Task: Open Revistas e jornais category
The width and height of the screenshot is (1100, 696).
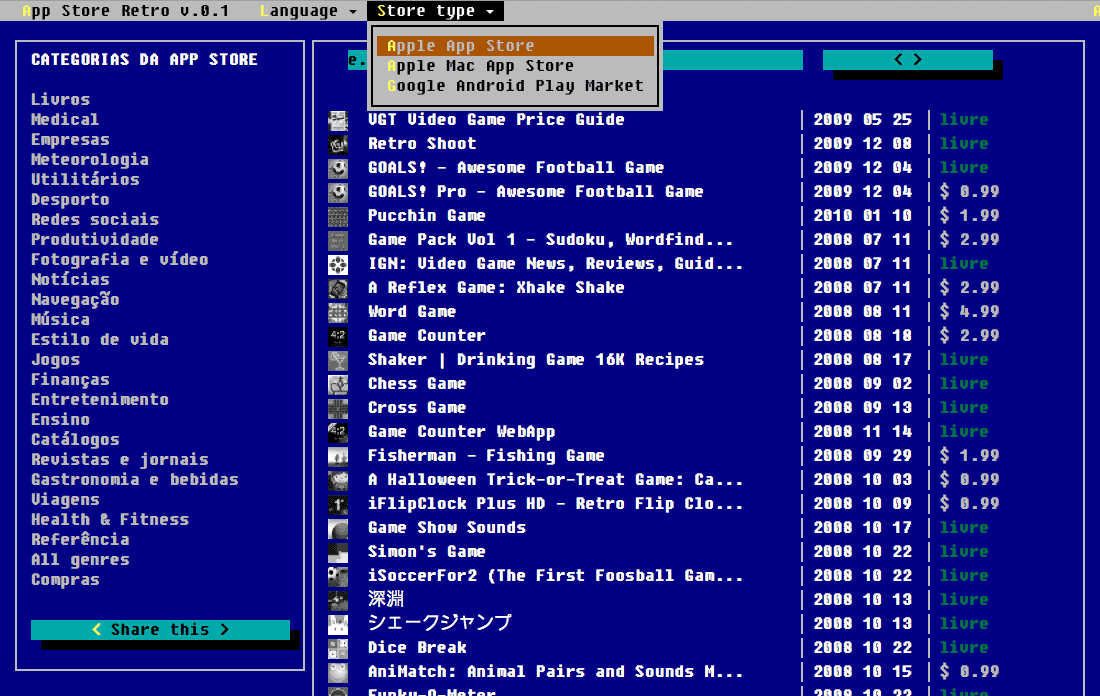Action: 119,460
